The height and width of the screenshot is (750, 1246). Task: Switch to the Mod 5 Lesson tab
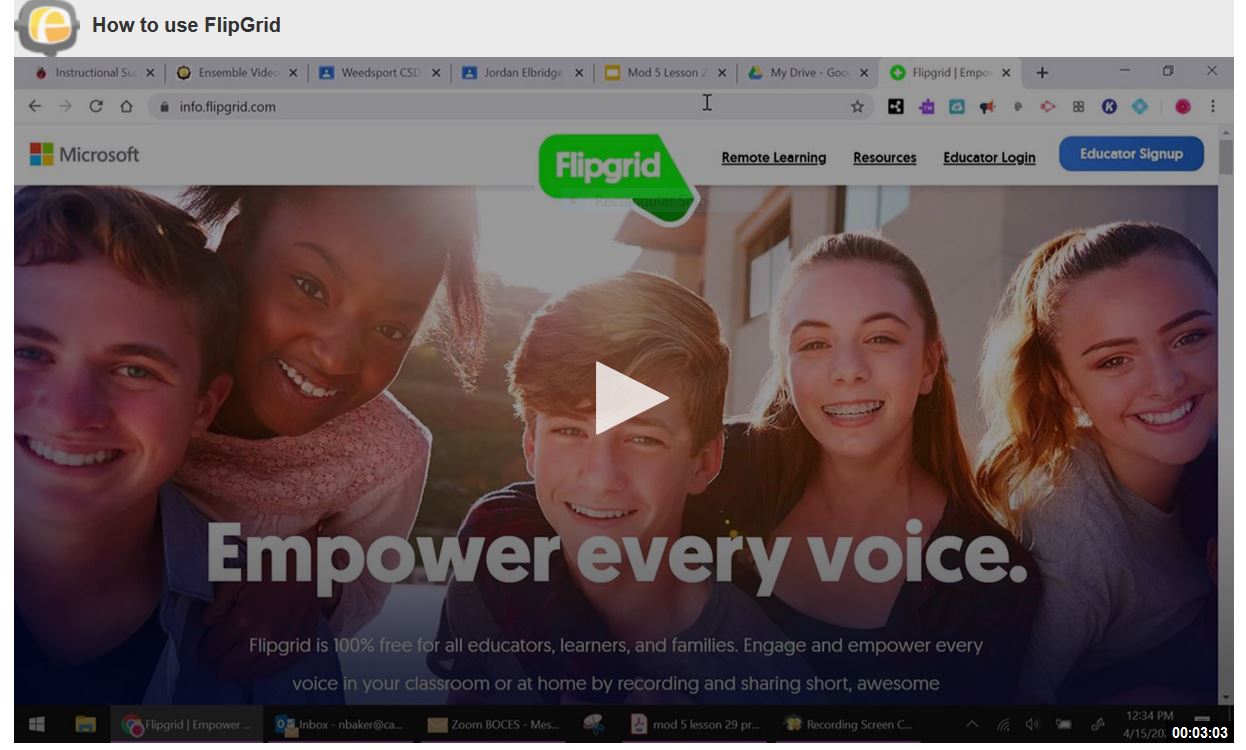tap(667, 72)
